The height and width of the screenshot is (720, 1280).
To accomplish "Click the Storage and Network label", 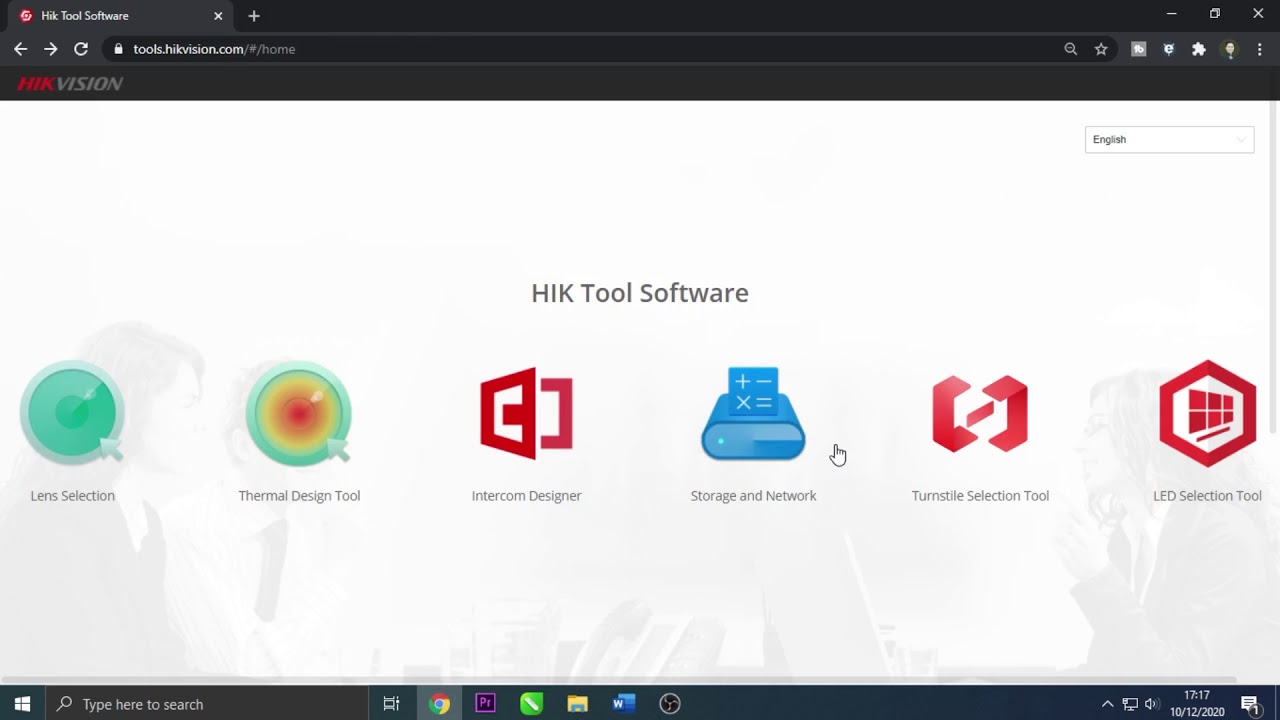I will coord(753,496).
